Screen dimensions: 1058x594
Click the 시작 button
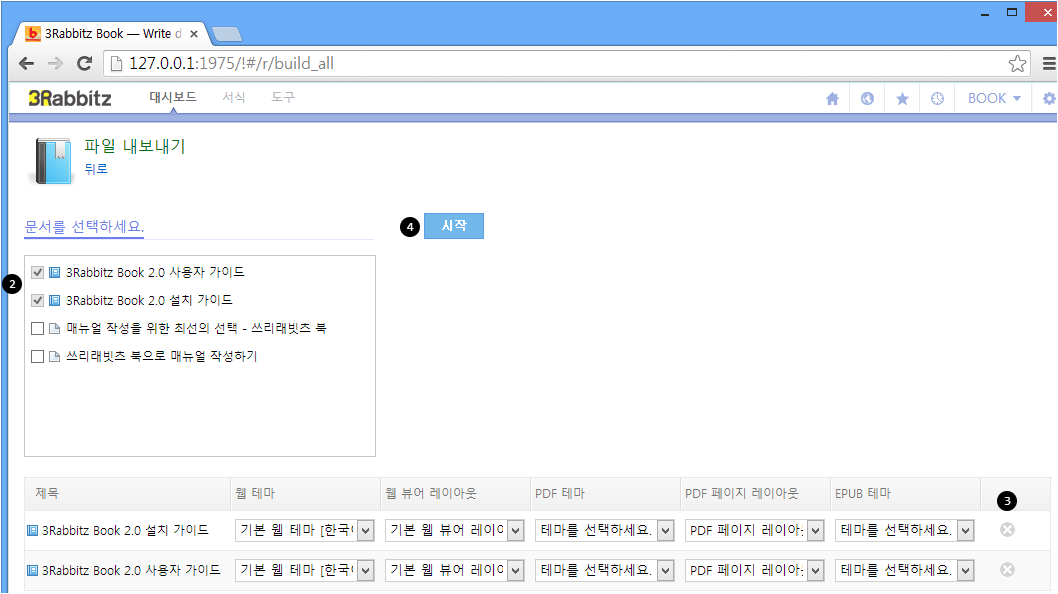(454, 226)
